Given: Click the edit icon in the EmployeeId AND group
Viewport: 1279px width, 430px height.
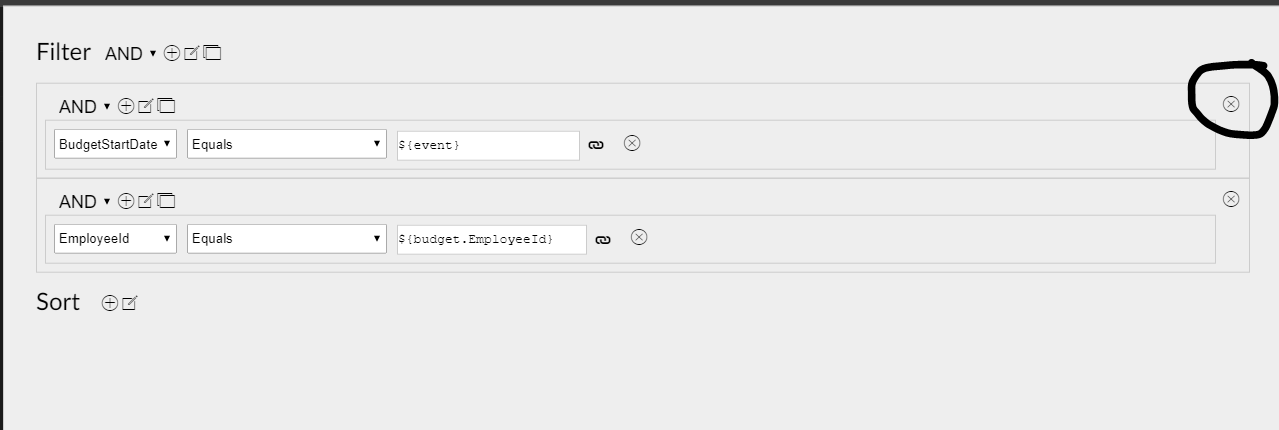Looking at the screenshot, I should (145, 201).
